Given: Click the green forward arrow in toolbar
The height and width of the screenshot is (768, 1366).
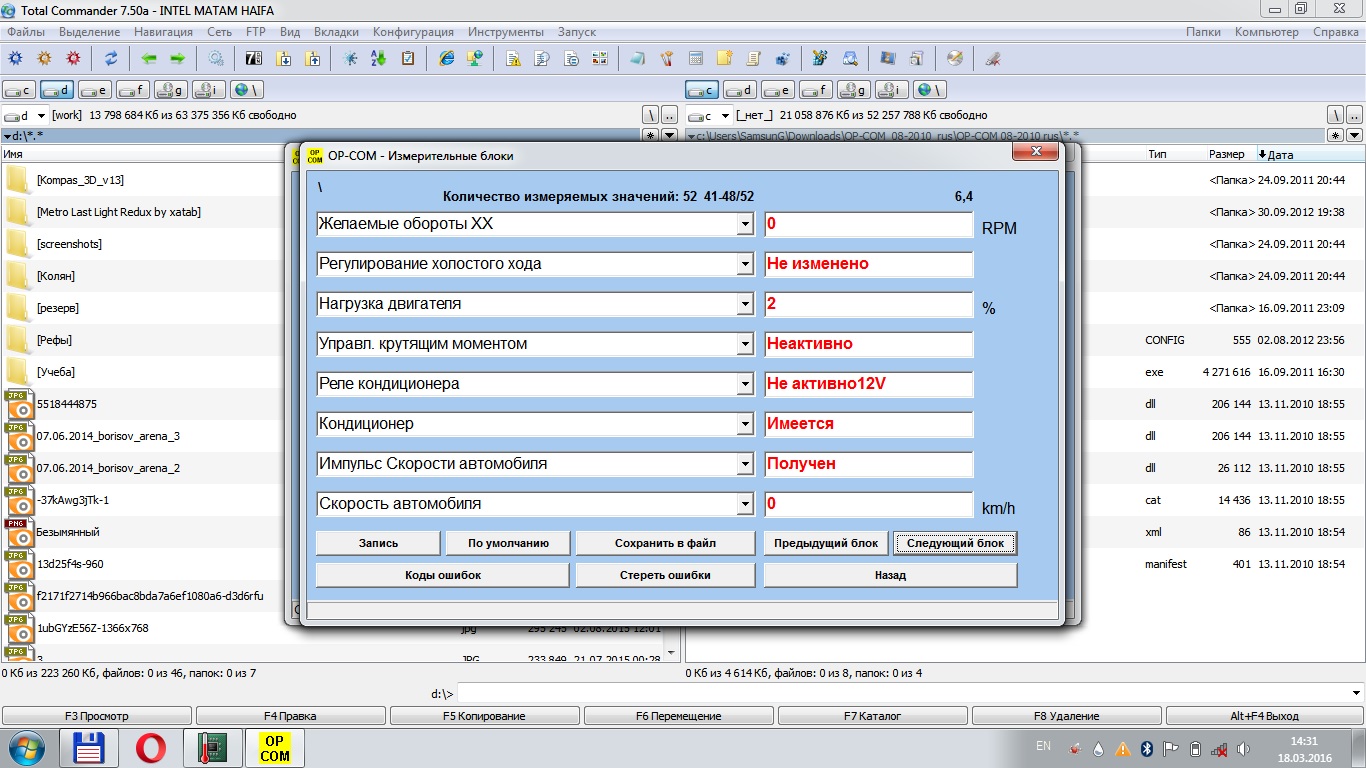Looking at the screenshot, I should click(177, 59).
